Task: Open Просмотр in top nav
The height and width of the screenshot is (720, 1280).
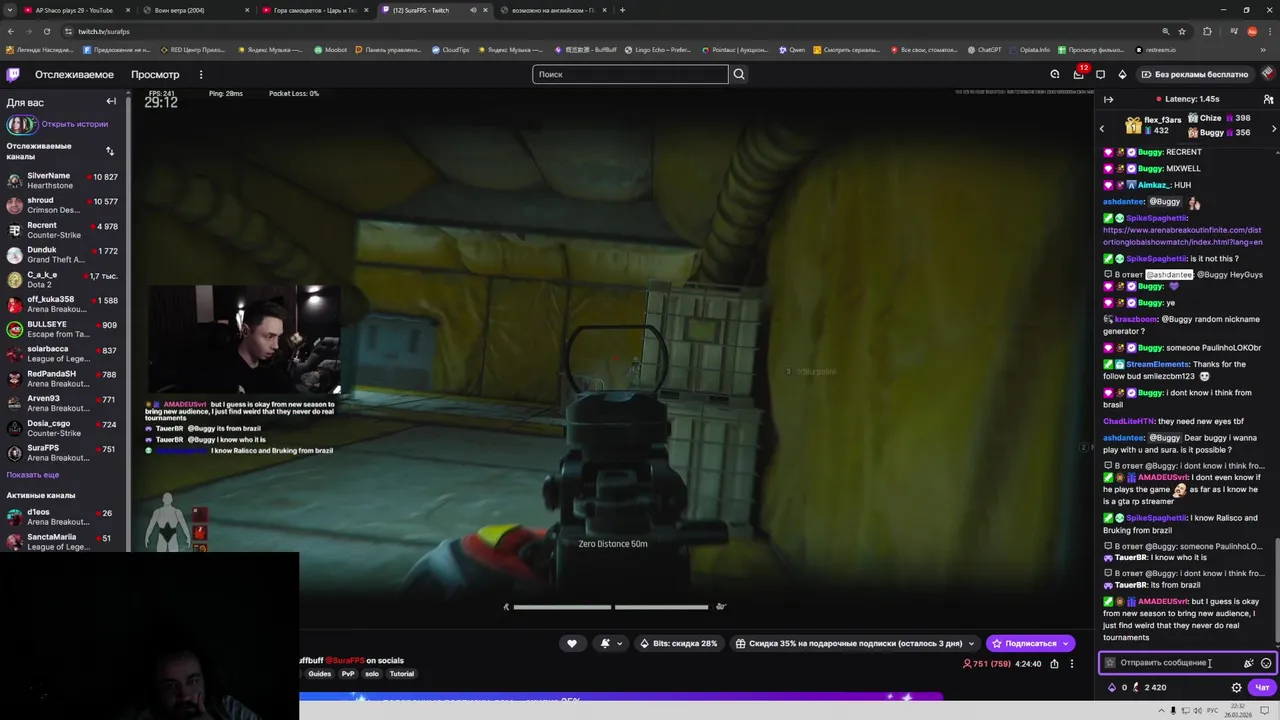Action: pos(155,74)
